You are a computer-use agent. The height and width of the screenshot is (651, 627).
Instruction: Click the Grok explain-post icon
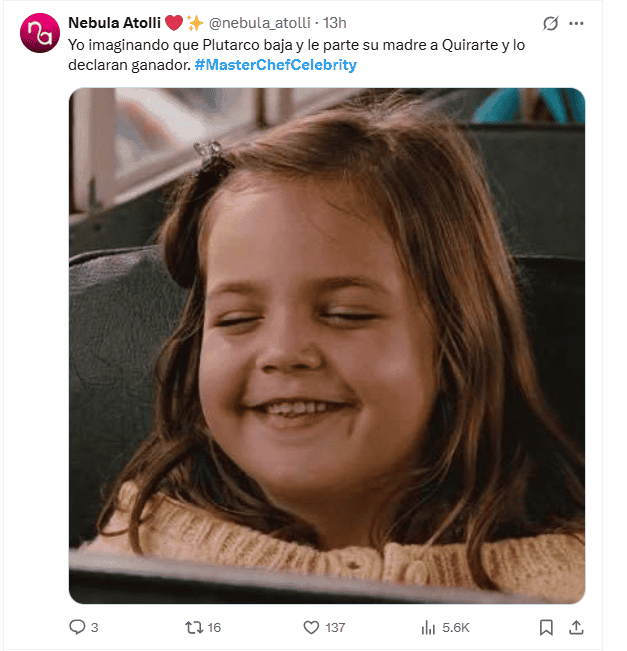550,23
